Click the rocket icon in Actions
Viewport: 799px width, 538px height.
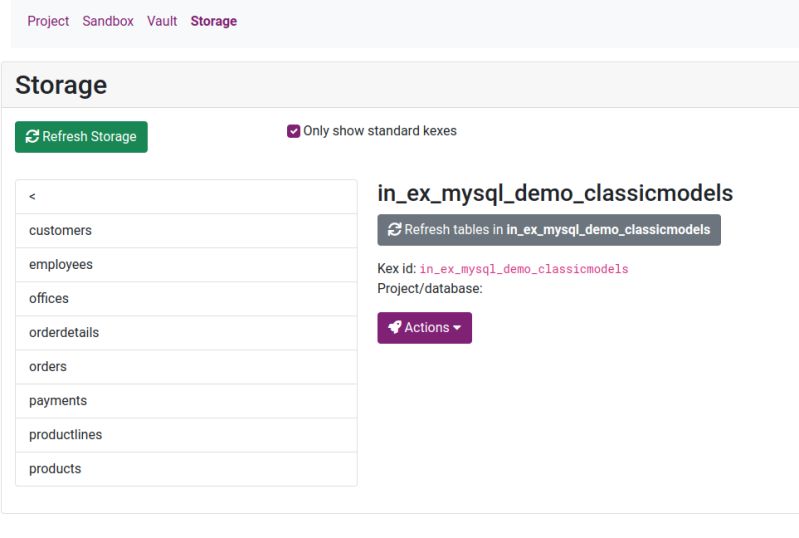(x=395, y=327)
